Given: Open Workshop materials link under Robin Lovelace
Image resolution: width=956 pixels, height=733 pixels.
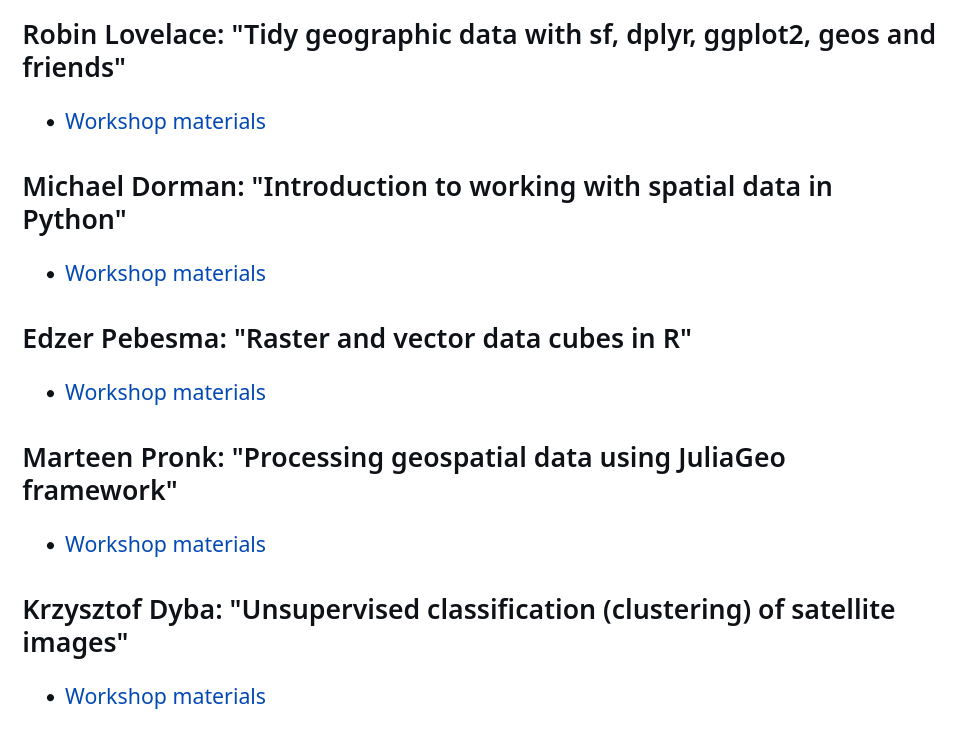Looking at the screenshot, I should coord(165,121).
